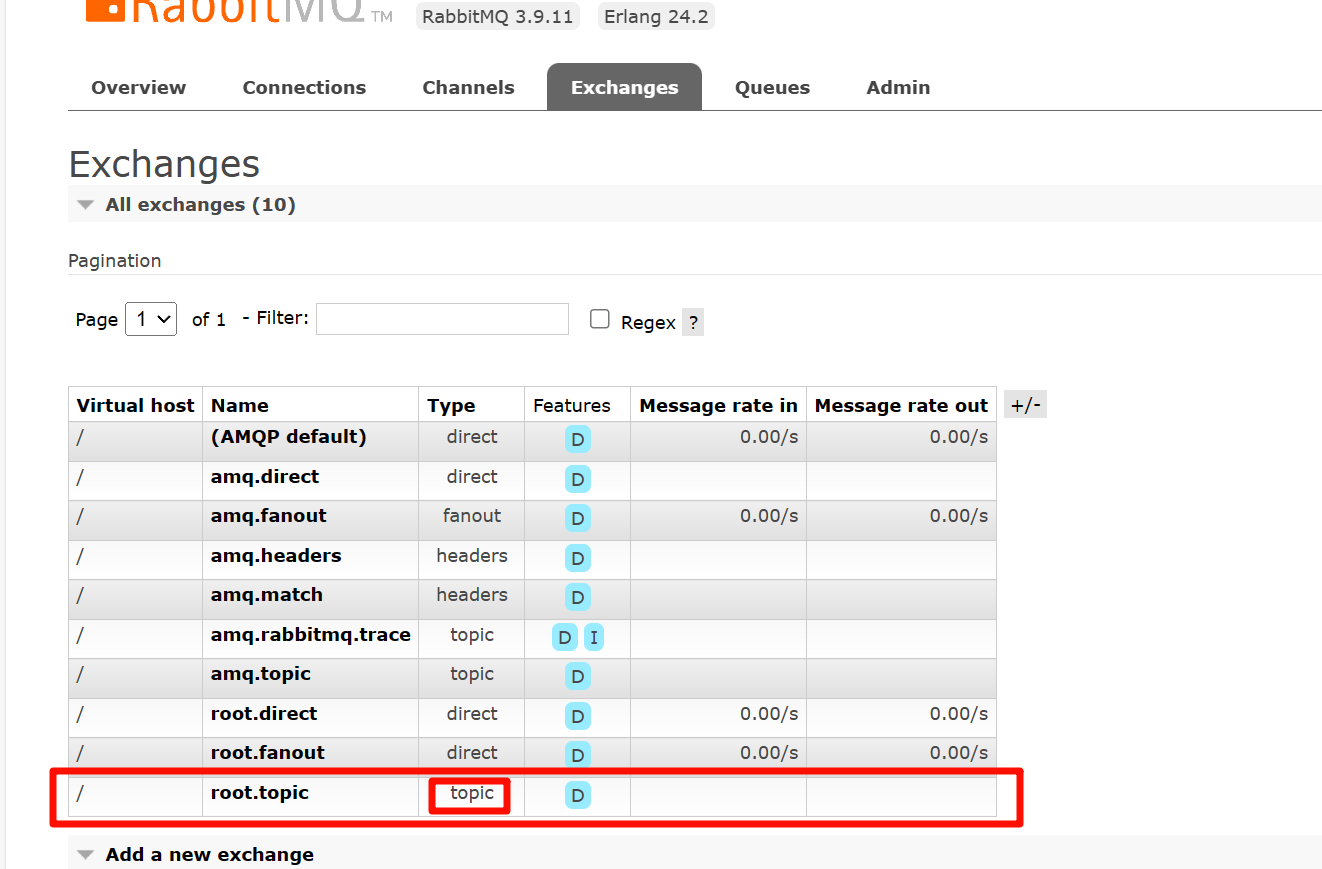Screen dimensions: 1322x869
Task: Click the durable badge on root.topic row
Action: pos(577,796)
